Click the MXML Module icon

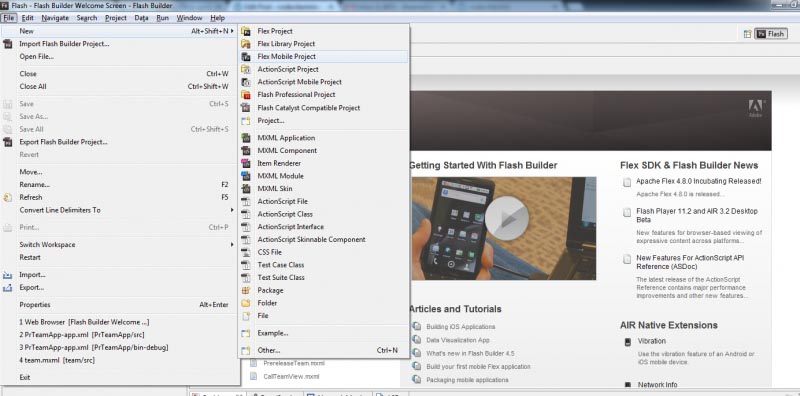[246, 176]
